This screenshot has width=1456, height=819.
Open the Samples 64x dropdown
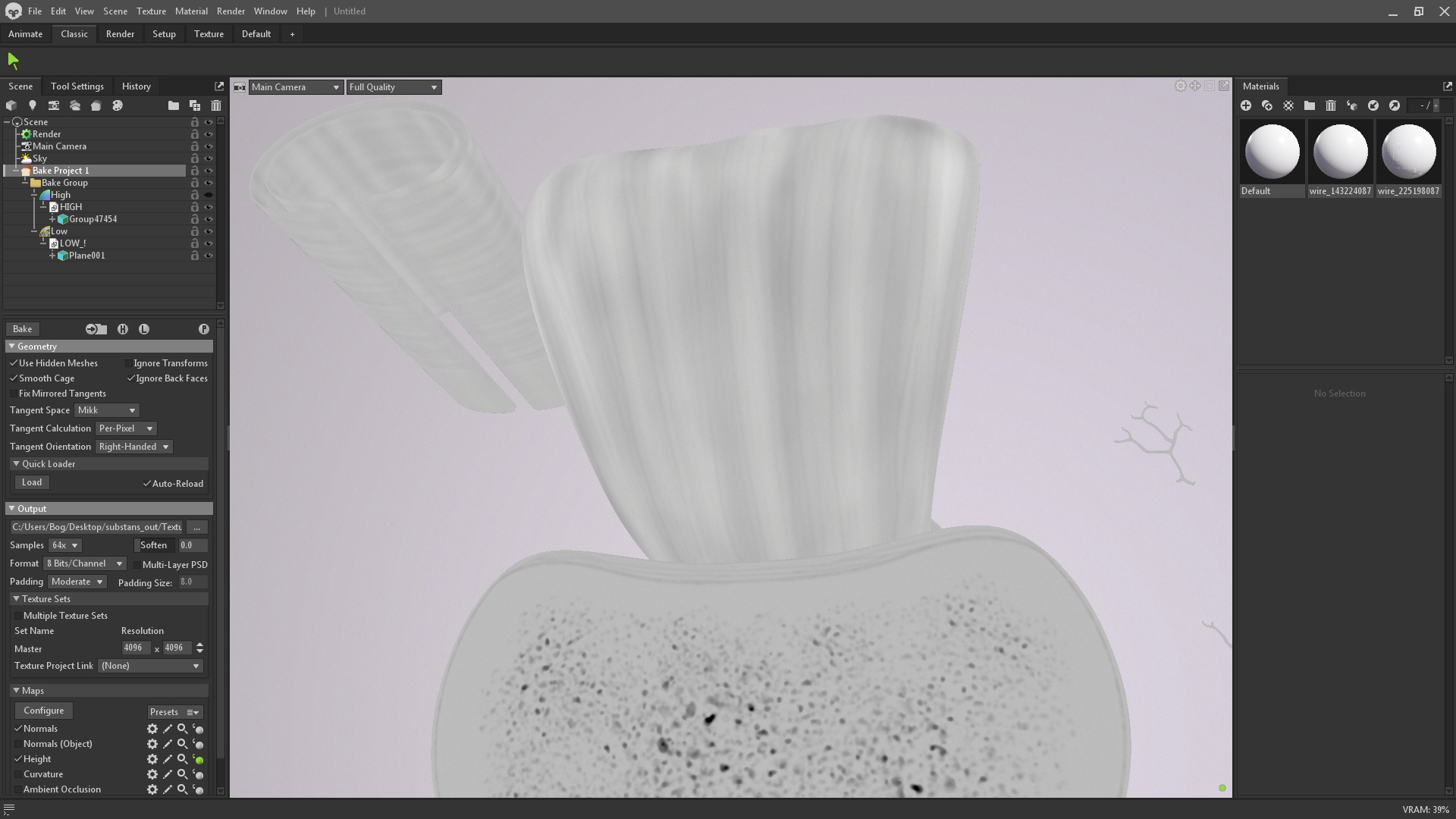point(64,545)
